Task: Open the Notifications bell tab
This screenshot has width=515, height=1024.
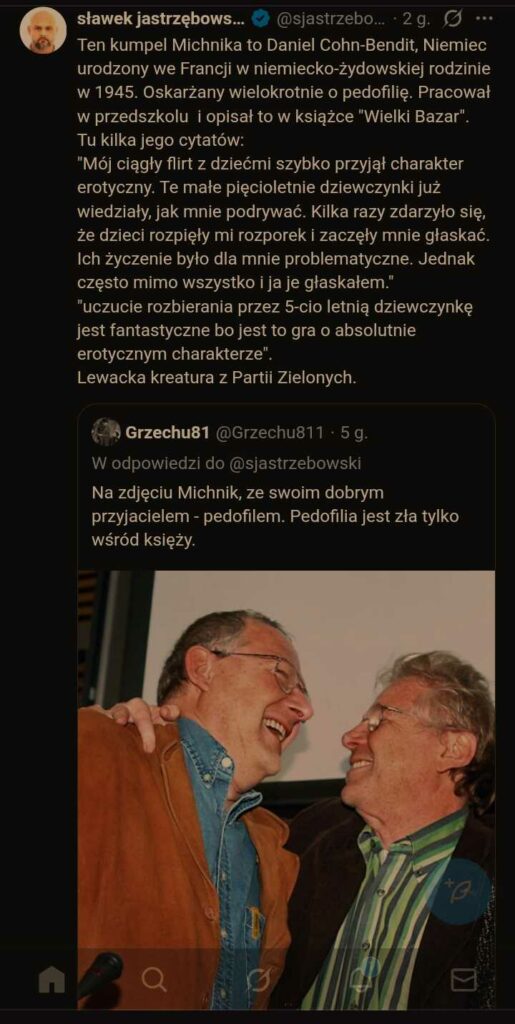Action: pos(360,979)
